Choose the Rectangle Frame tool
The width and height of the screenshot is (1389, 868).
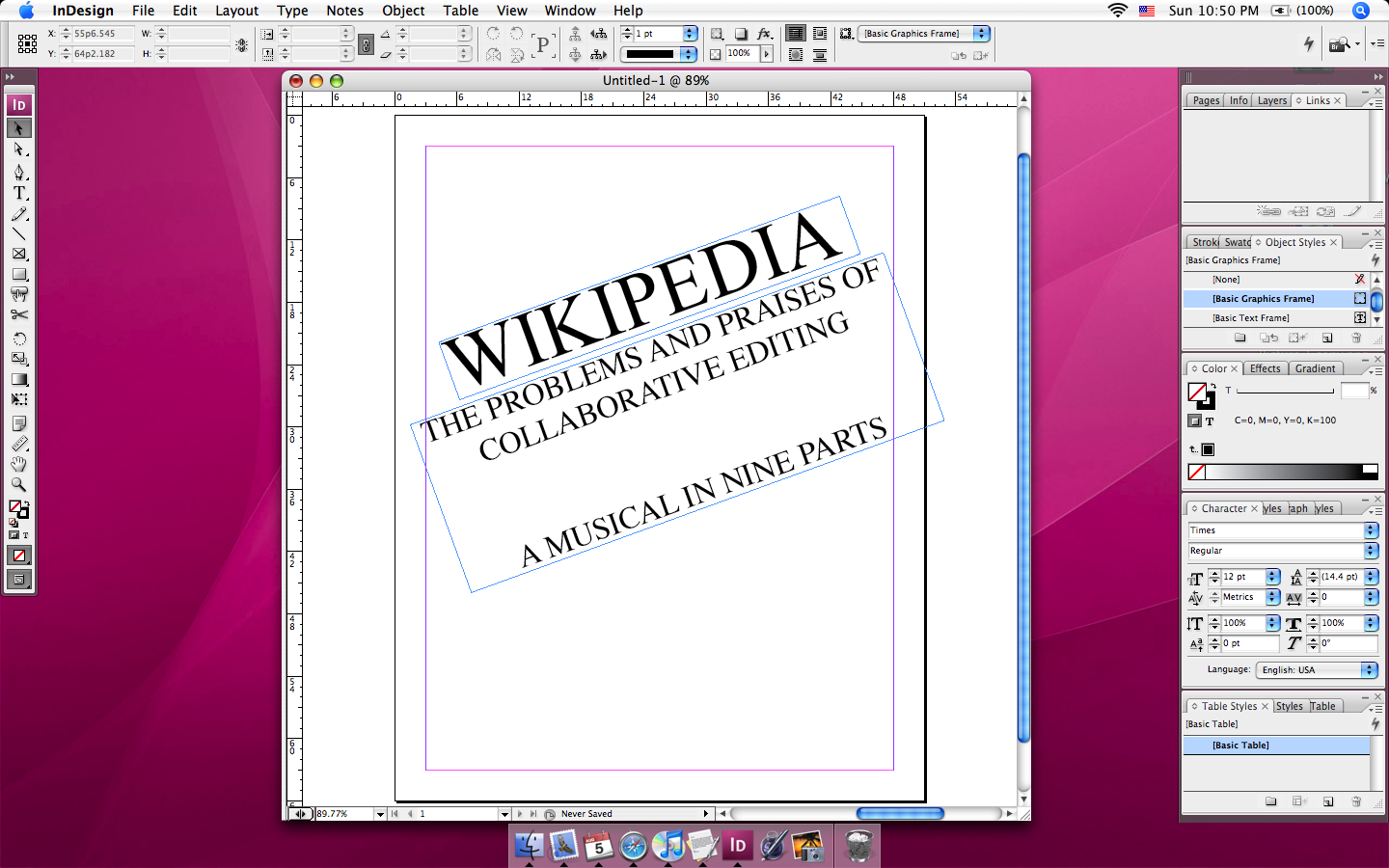(x=19, y=254)
